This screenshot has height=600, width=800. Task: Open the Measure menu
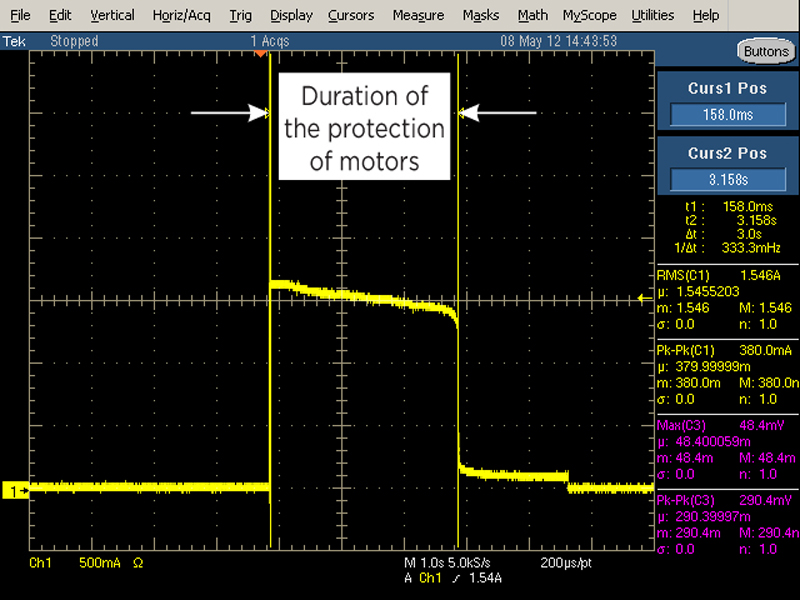(x=418, y=16)
